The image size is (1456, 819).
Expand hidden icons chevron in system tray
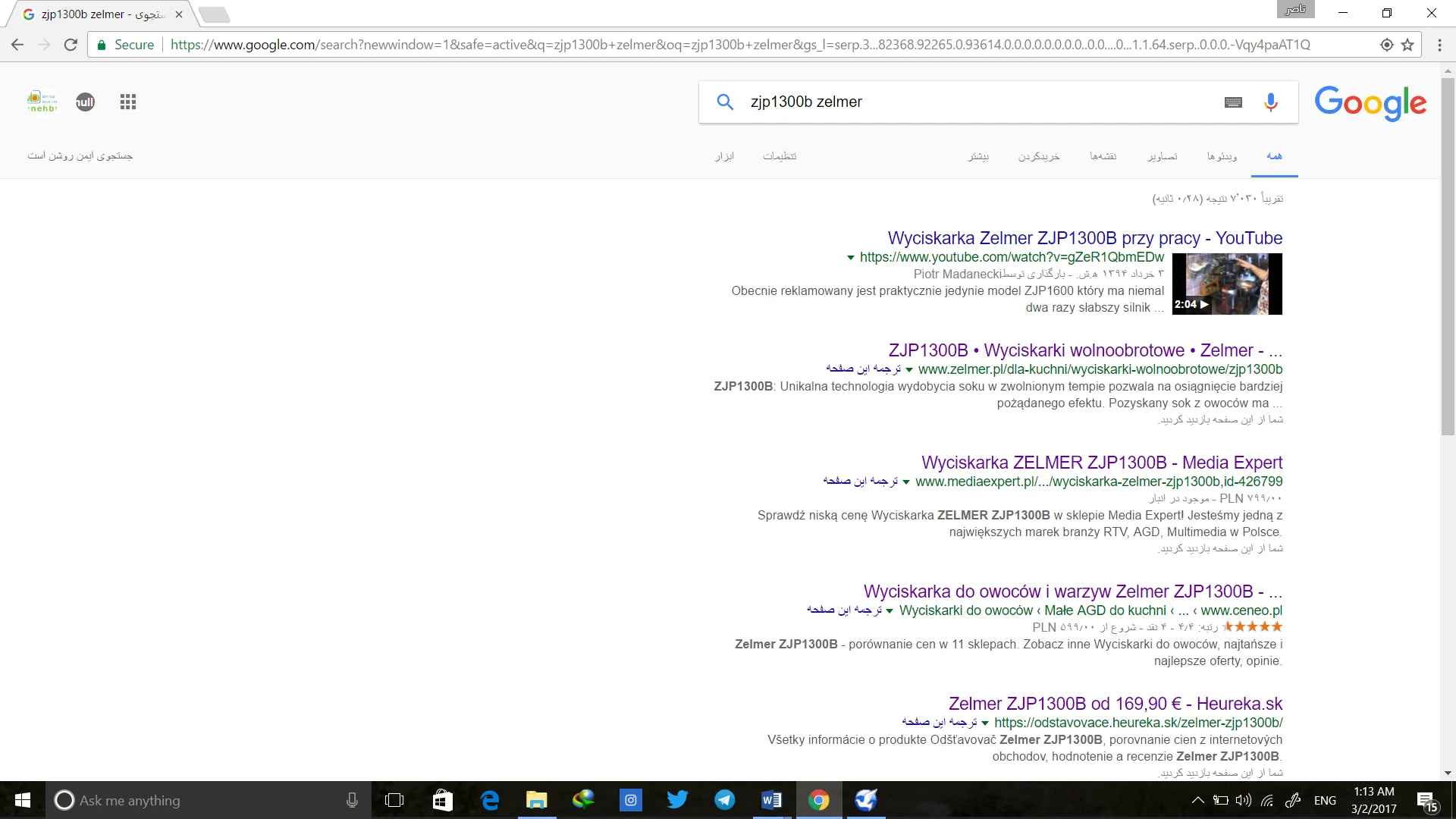point(1198,800)
